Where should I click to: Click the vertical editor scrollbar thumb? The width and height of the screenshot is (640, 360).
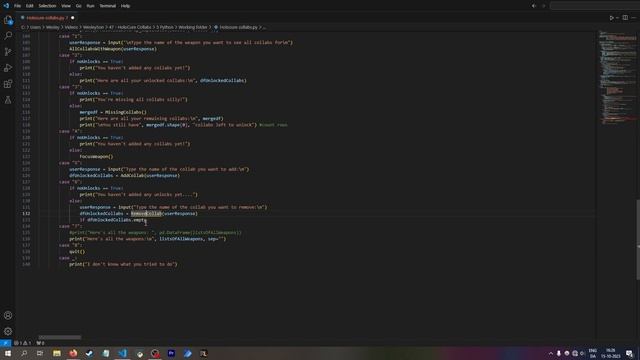click(638, 240)
